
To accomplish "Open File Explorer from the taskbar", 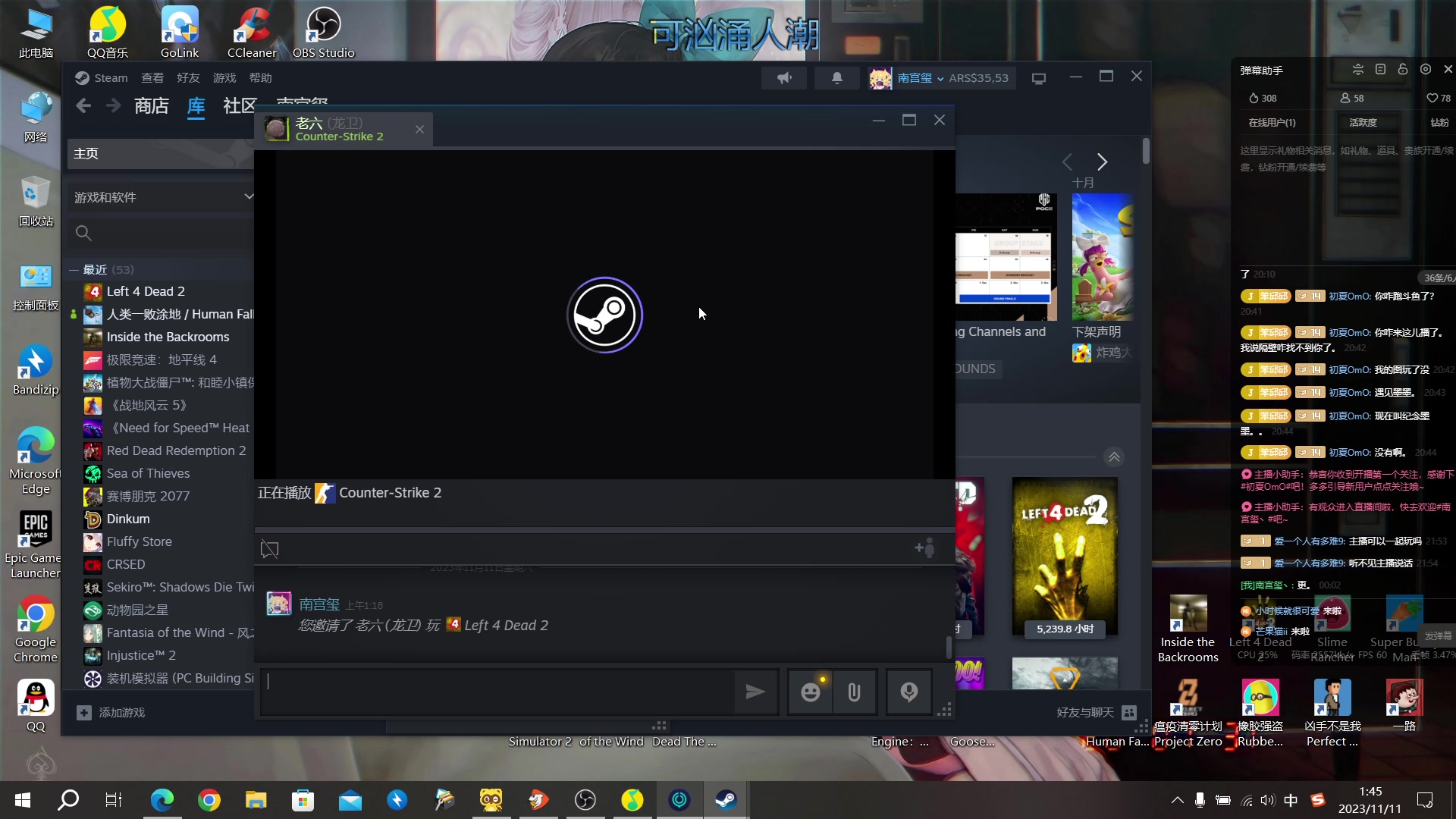I will click(256, 799).
